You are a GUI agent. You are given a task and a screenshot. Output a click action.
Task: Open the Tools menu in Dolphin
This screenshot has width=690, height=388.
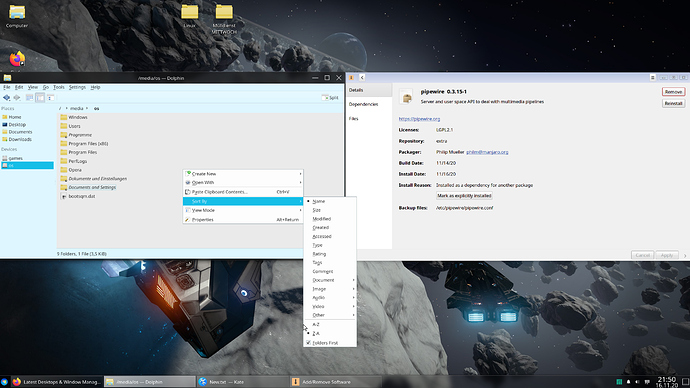[59, 87]
